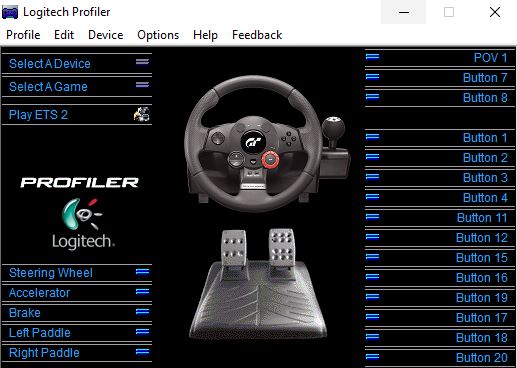Click the Button 18 label
Screen dimensions: 517x368
(482, 338)
